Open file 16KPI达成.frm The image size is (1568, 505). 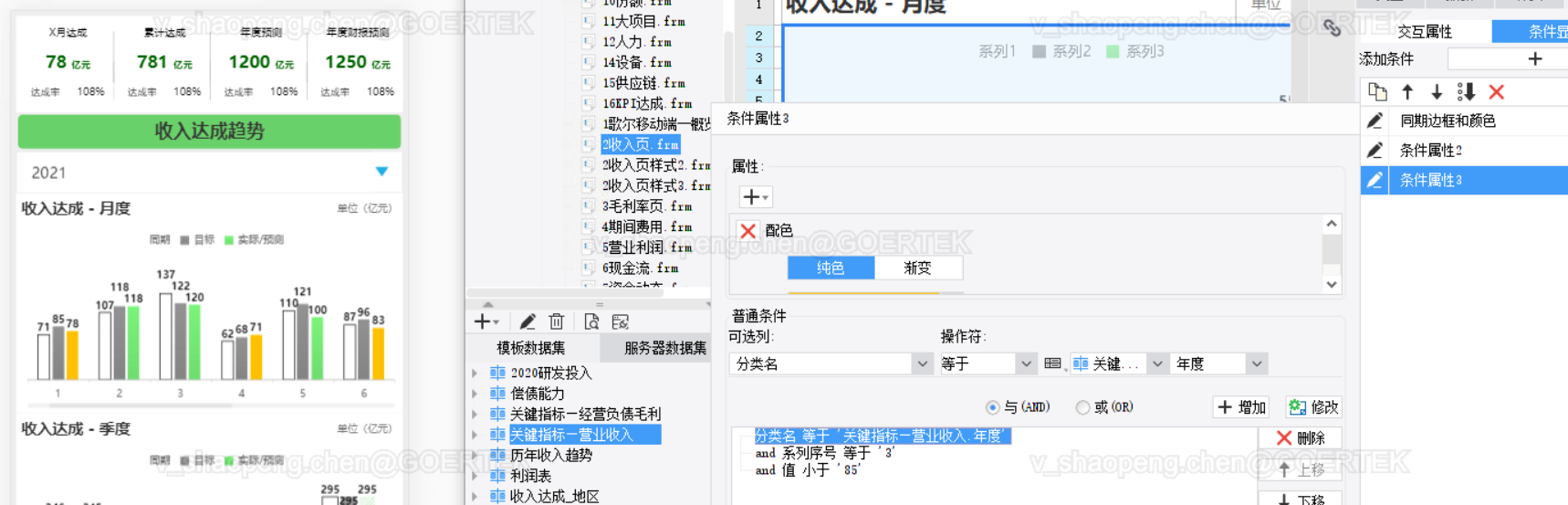646,103
